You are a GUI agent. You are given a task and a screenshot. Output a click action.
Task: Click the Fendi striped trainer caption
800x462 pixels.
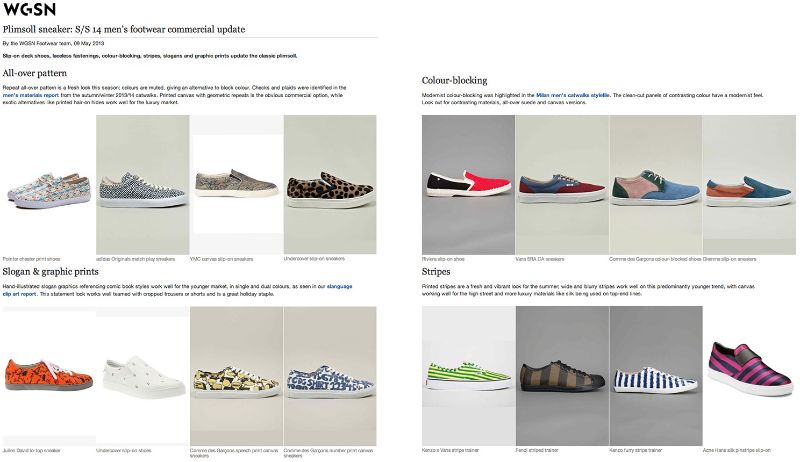[x=537, y=450]
